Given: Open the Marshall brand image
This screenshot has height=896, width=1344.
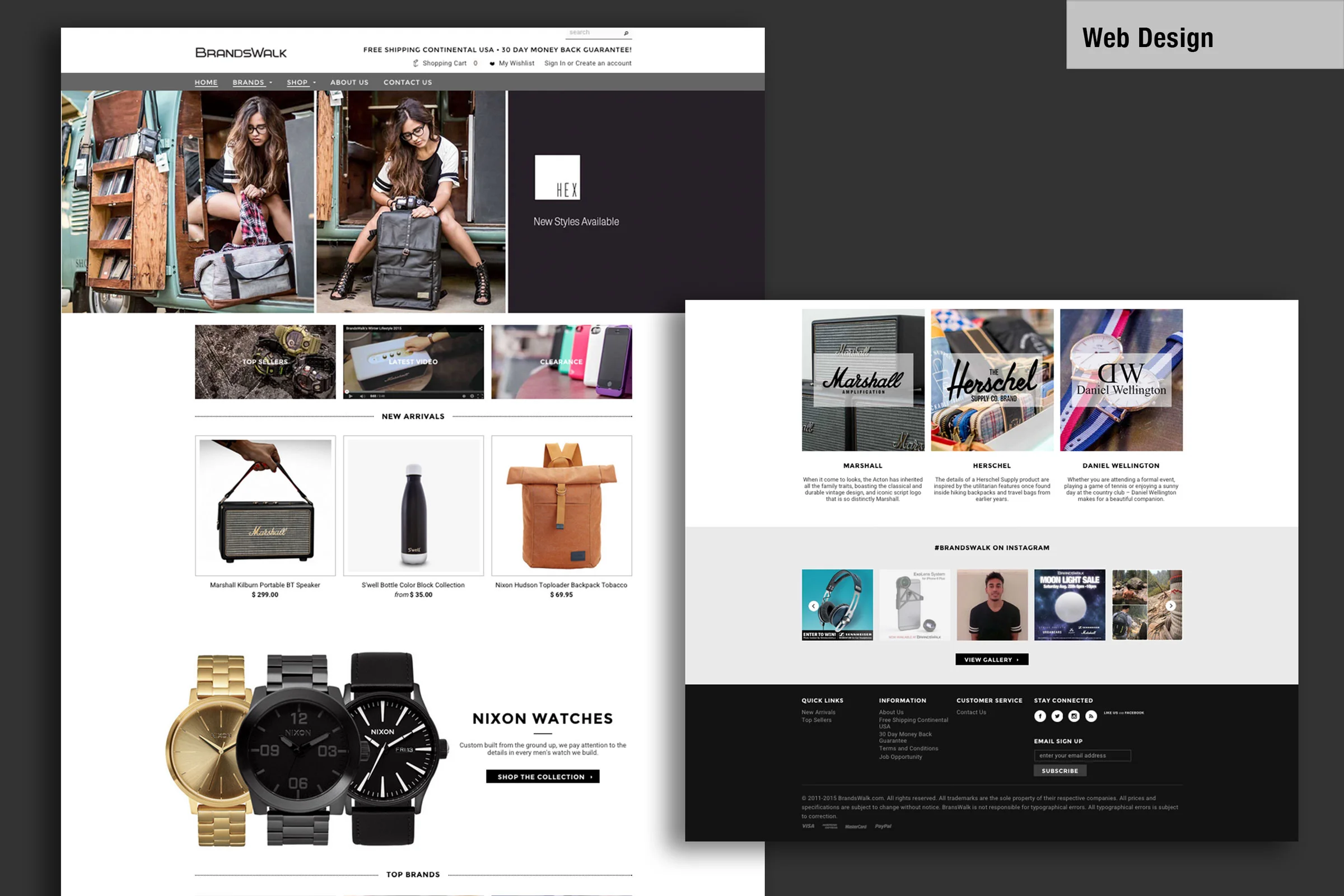Looking at the screenshot, I should (863, 380).
